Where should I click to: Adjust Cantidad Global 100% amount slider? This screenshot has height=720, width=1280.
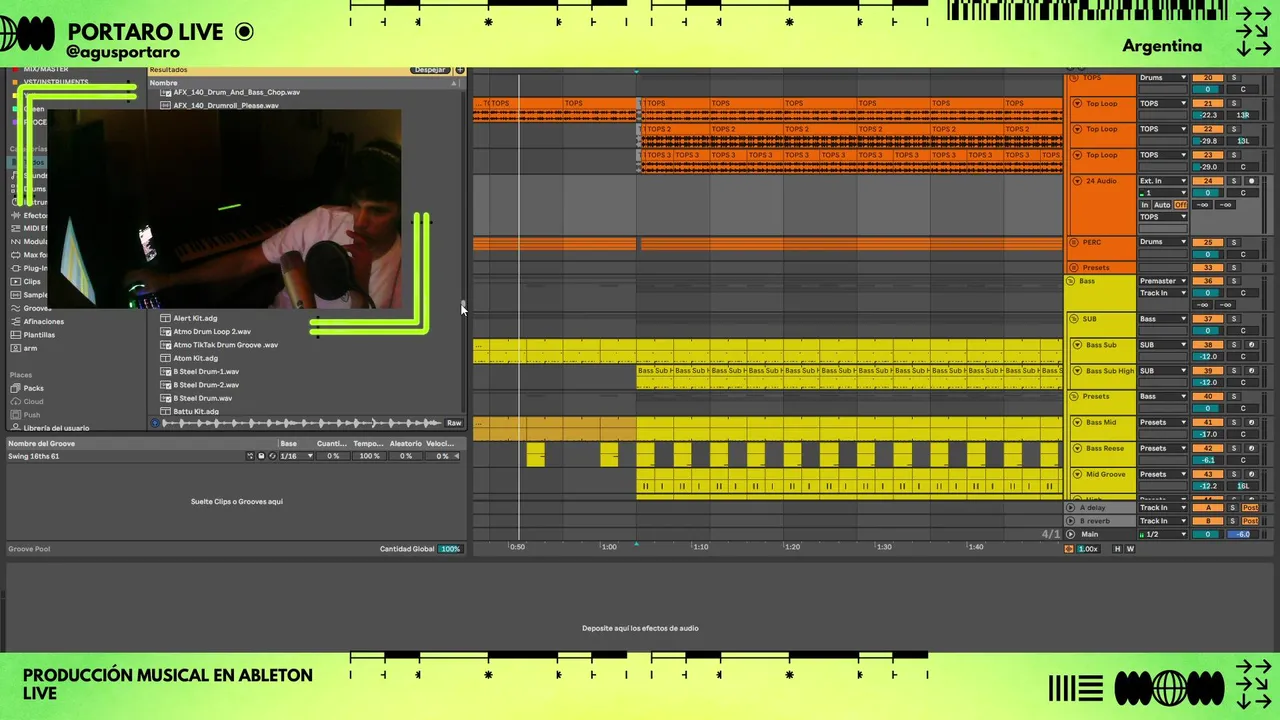(450, 549)
